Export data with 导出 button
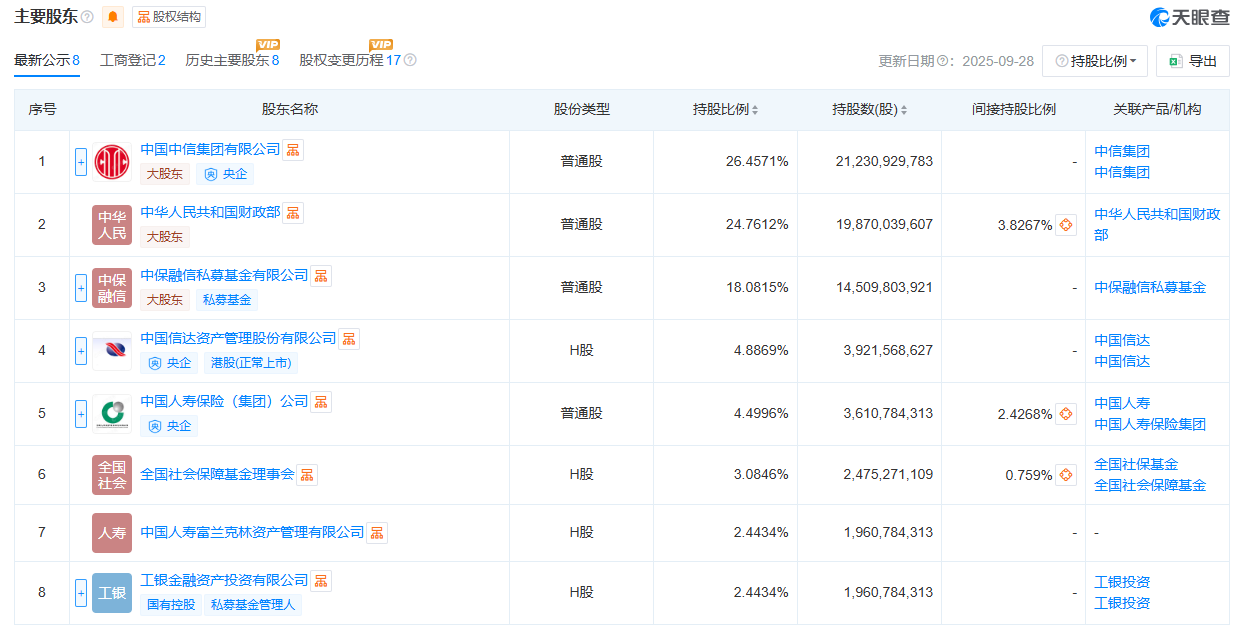The width and height of the screenshot is (1243, 629). coord(1193,61)
